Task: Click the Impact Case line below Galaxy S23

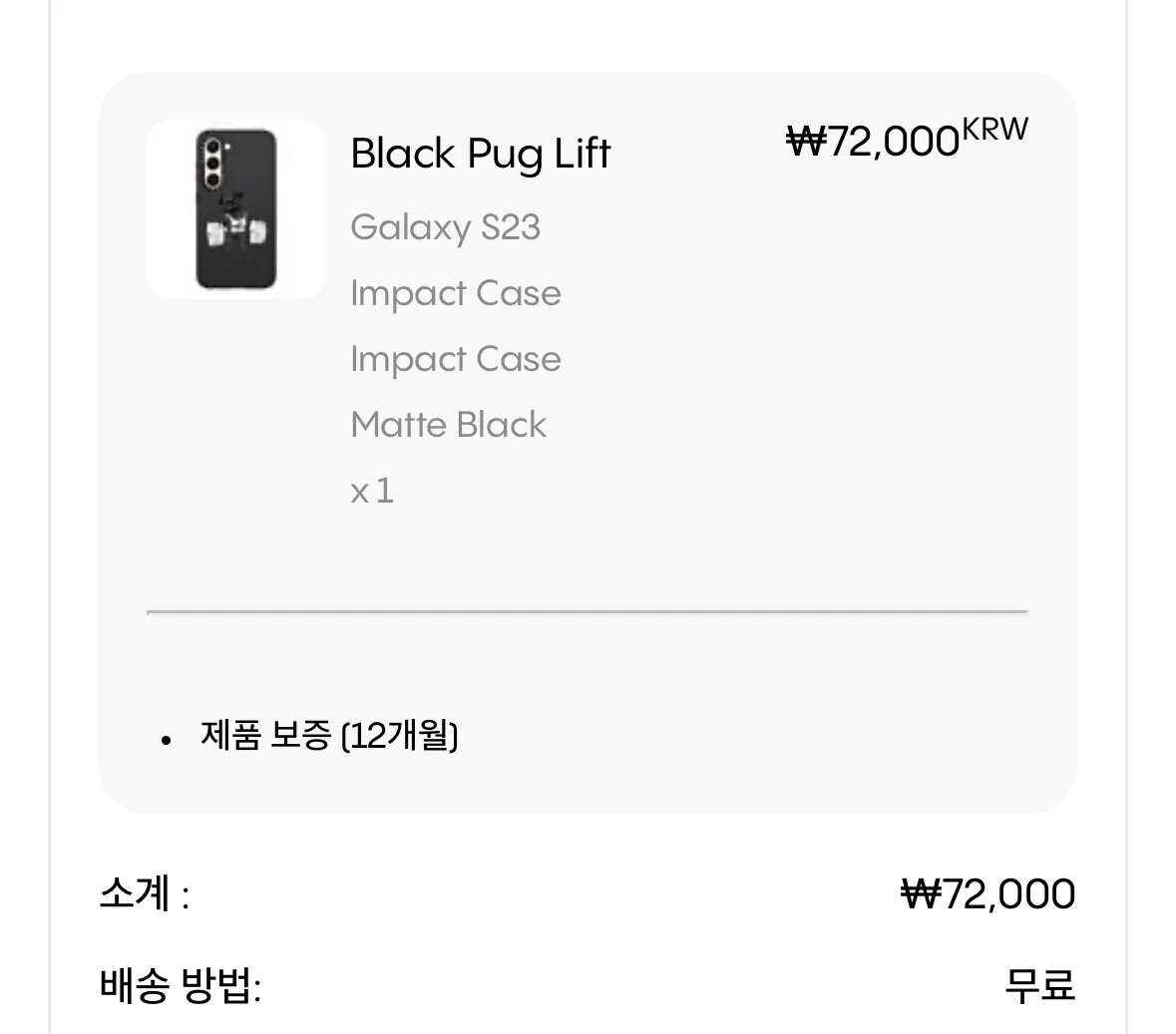Action: click(x=455, y=293)
